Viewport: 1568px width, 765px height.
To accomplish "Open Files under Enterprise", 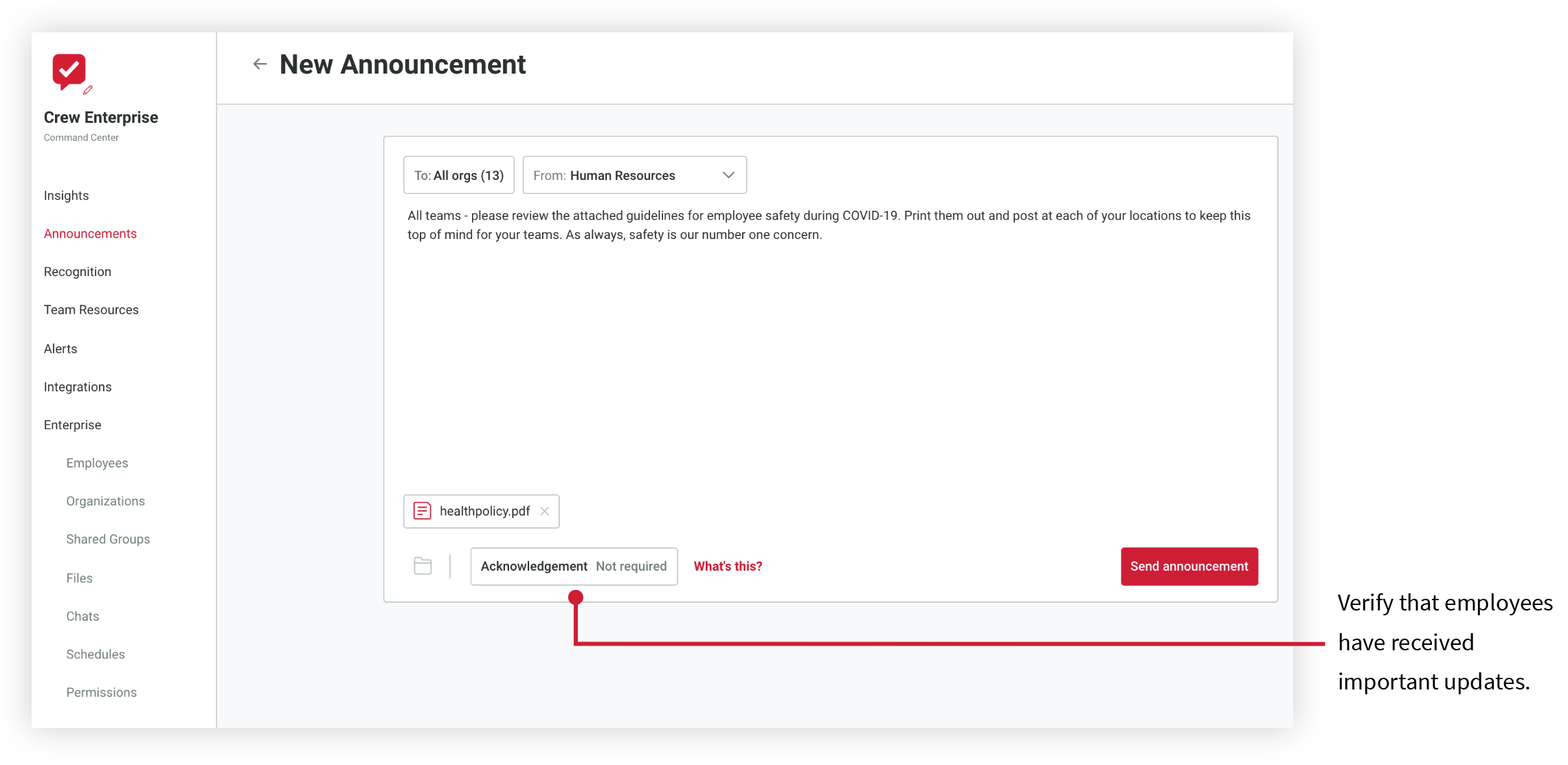I will 79,578.
